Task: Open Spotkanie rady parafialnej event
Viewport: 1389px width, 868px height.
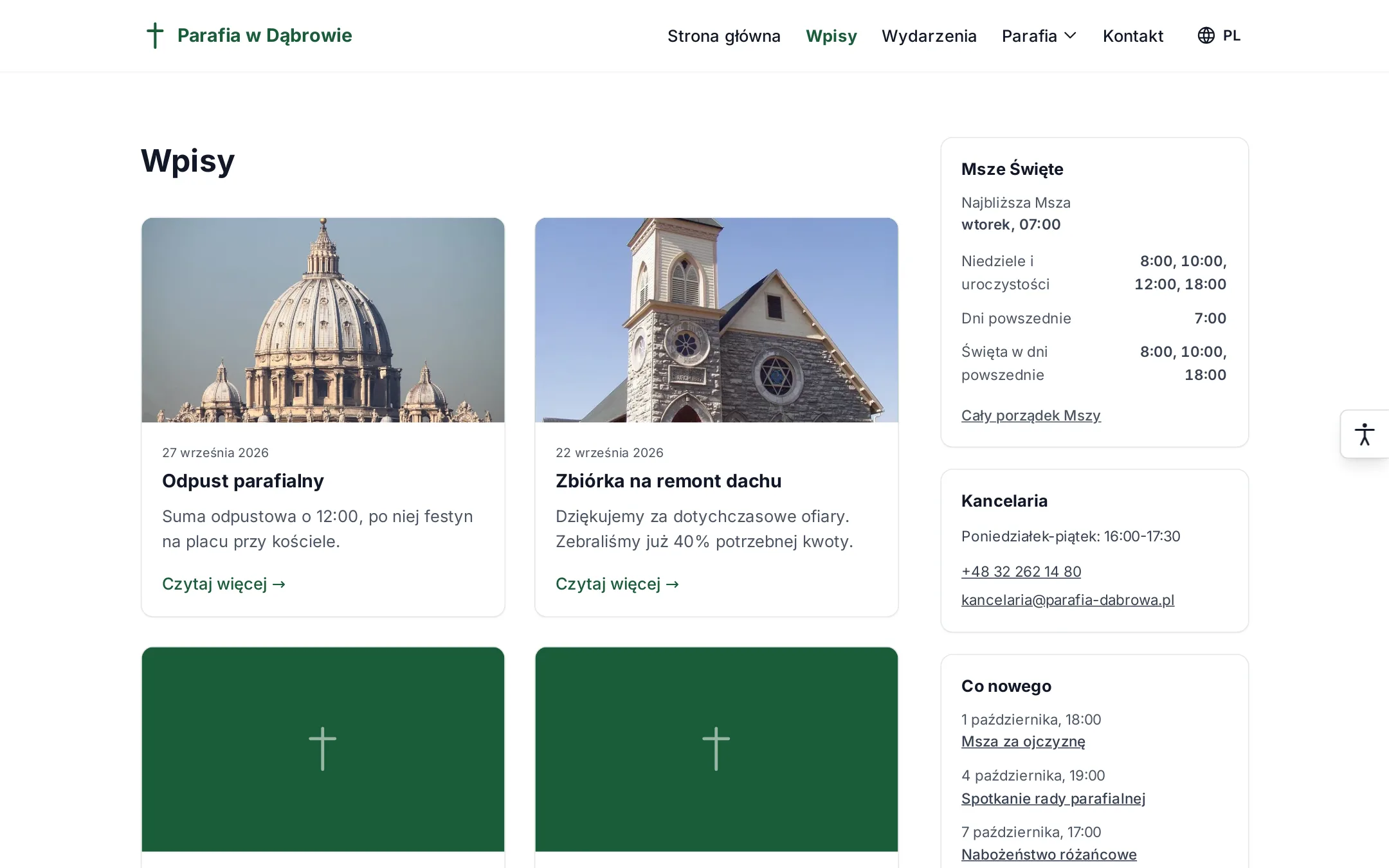Action: (x=1053, y=799)
